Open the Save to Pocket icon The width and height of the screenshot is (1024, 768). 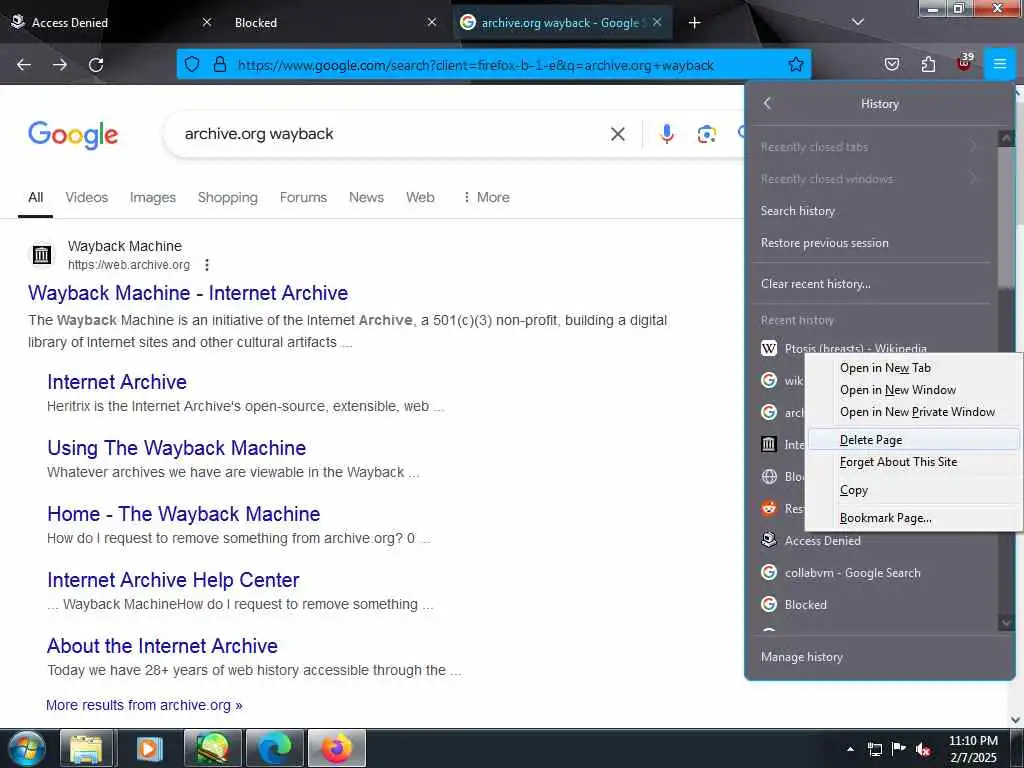pos(891,65)
